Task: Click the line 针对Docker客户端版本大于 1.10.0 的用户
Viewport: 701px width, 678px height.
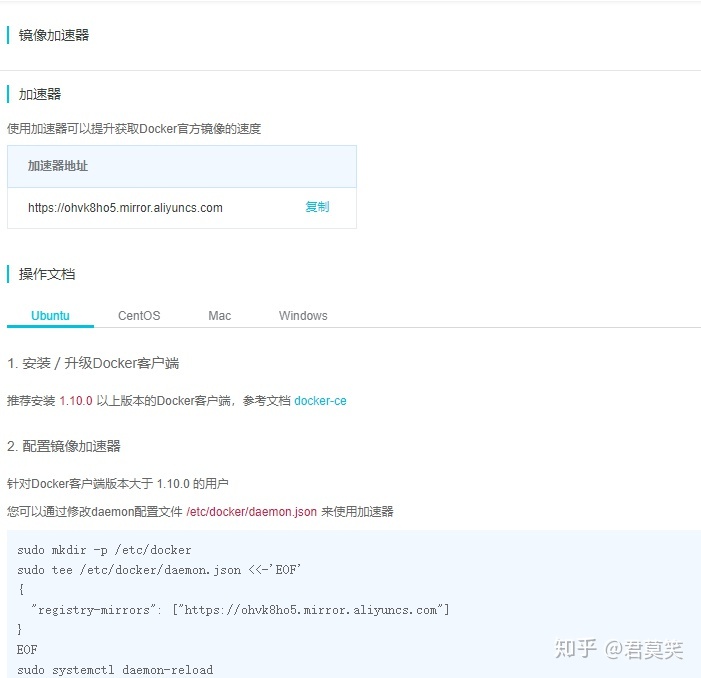Action: pos(118,483)
